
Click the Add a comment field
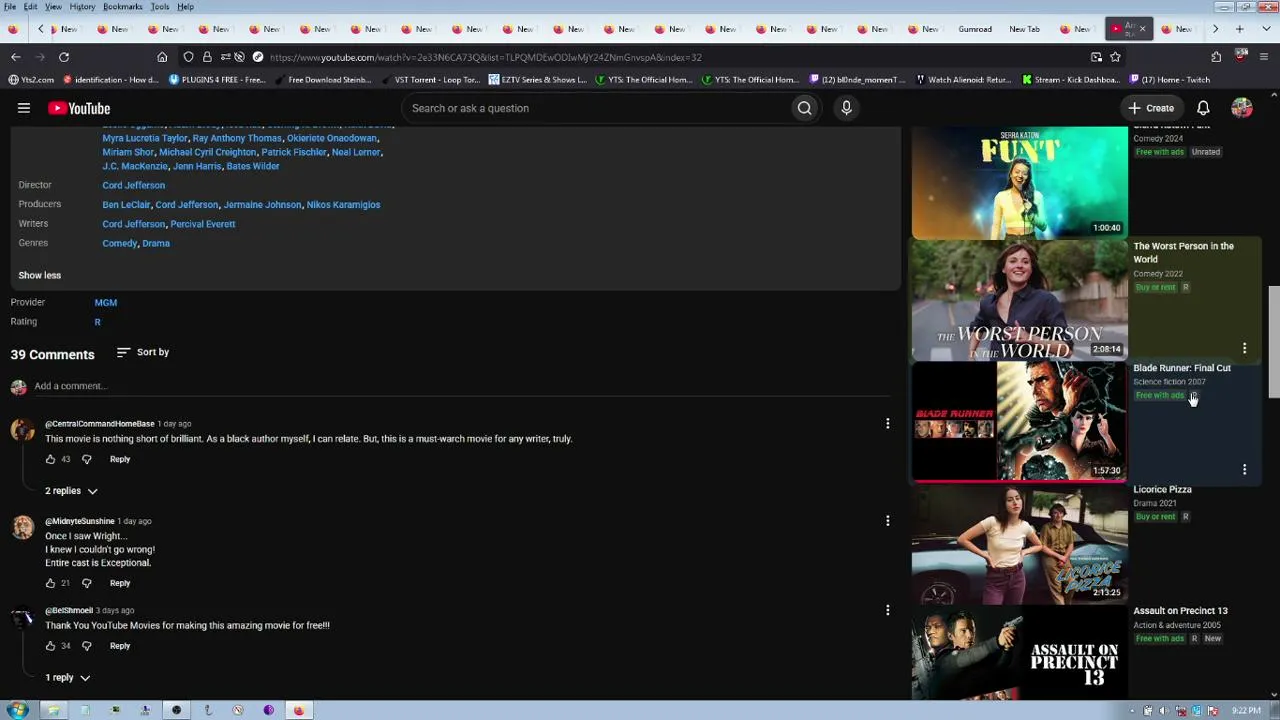coord(460,386)
